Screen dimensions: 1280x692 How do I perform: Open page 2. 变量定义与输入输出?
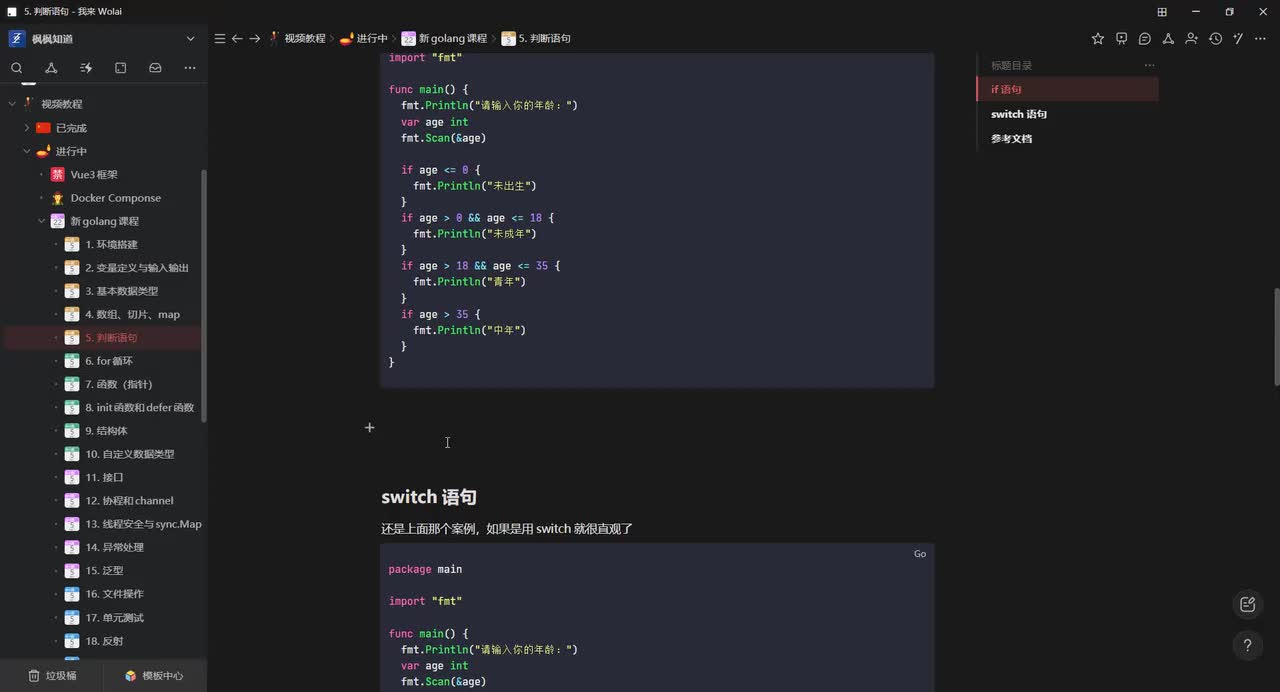pos(136,268)
